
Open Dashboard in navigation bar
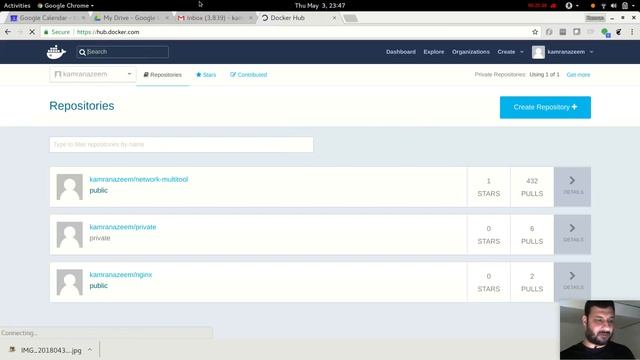401,52
